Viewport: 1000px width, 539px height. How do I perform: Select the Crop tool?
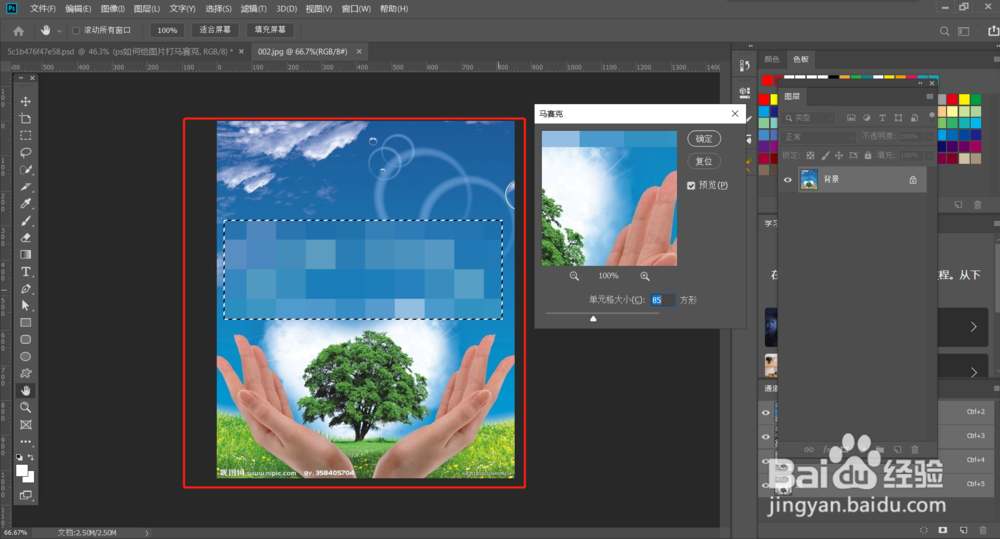[26, 119]
